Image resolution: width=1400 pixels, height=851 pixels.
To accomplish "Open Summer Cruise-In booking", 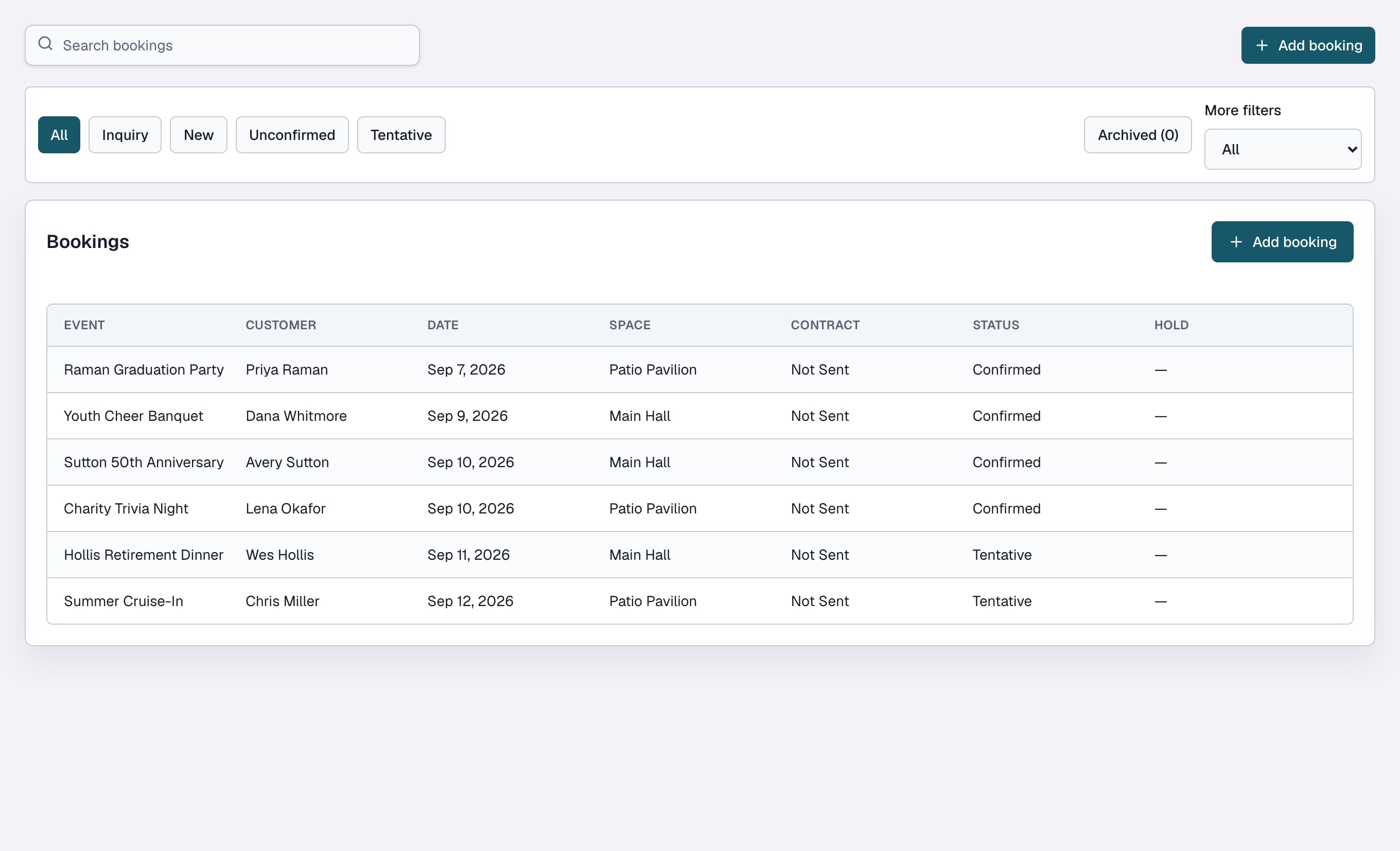I will click(x=124, y=601).
